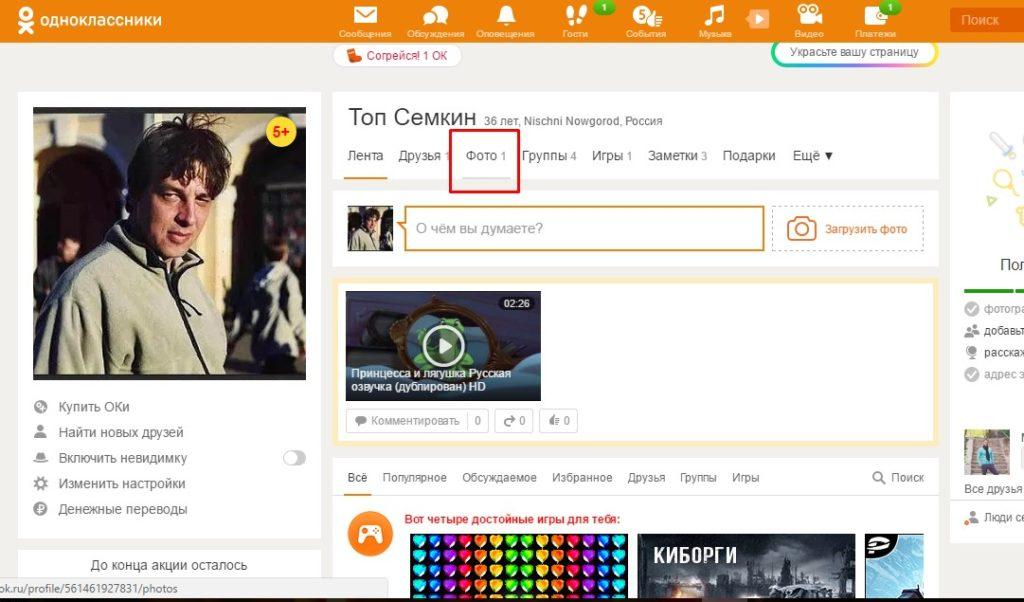1024x602 pixels.
Task: Click the Купить ОКи link
Action: [x=94, y=407]
